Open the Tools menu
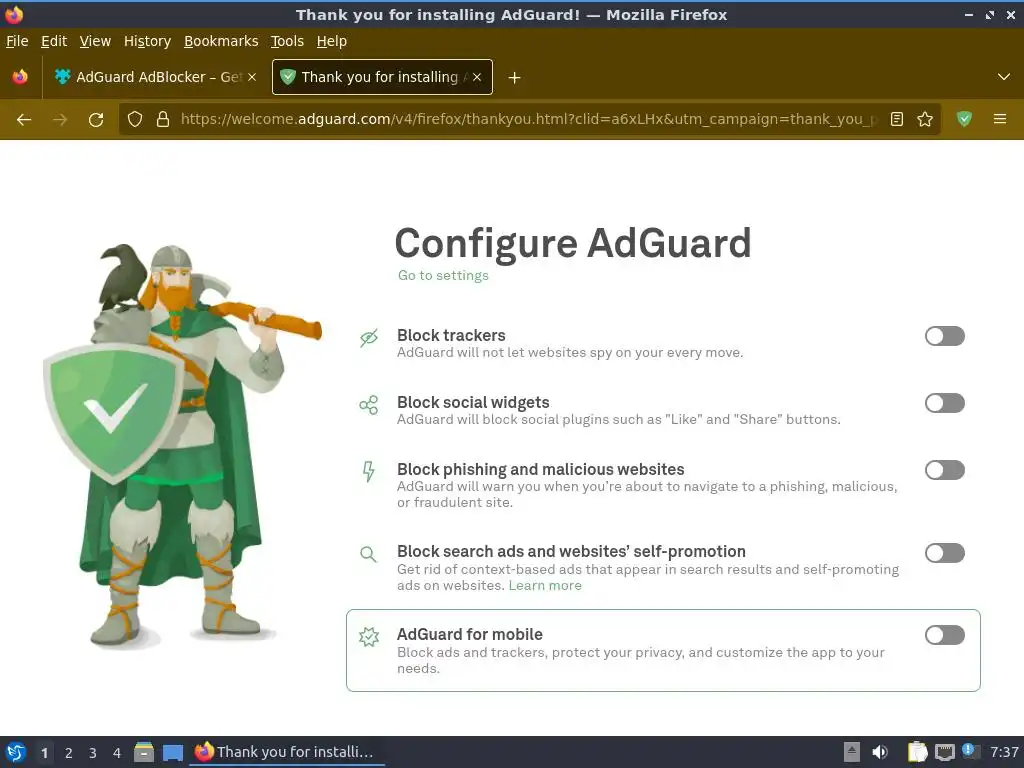This screenshot has height=768, width=1024. 287,41
